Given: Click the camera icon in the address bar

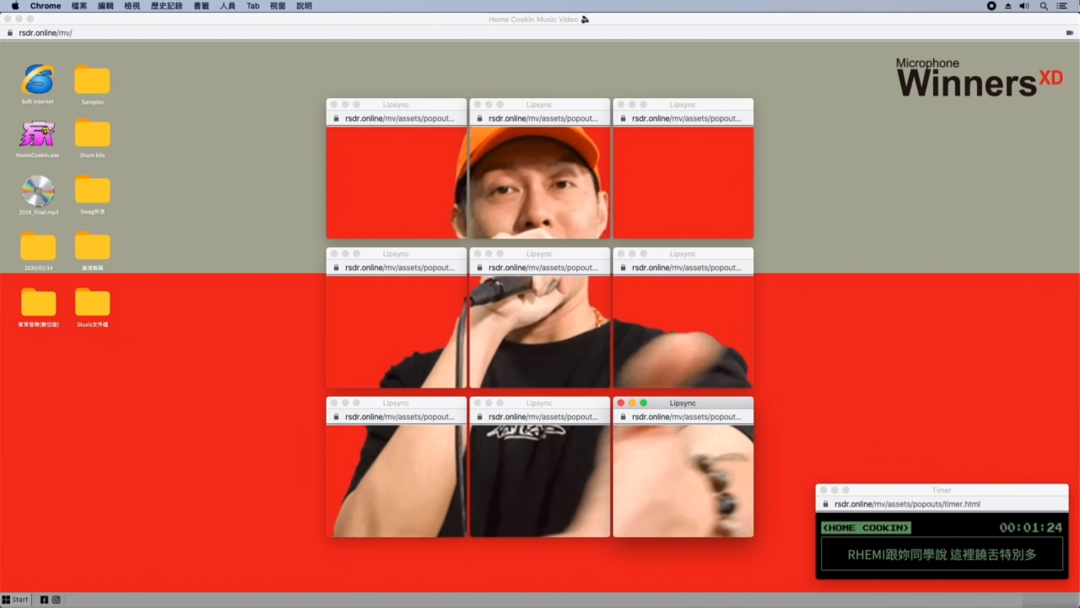Looking at the screenshot, I should tap(1069, 33).
